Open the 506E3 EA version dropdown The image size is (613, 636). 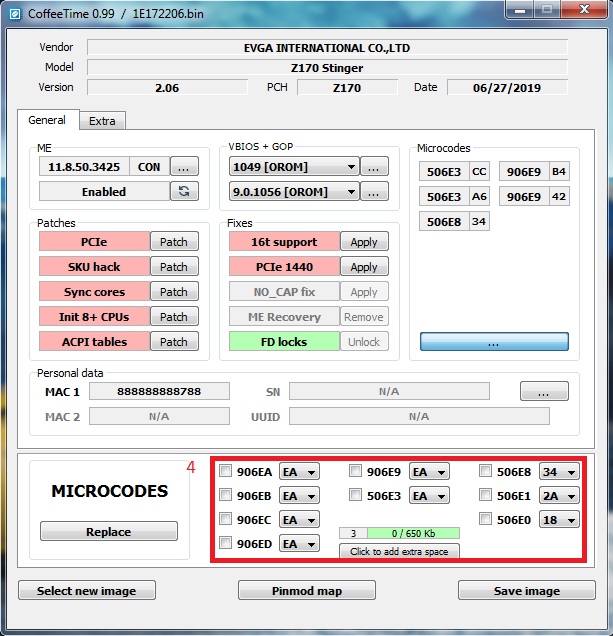[429, 496]
